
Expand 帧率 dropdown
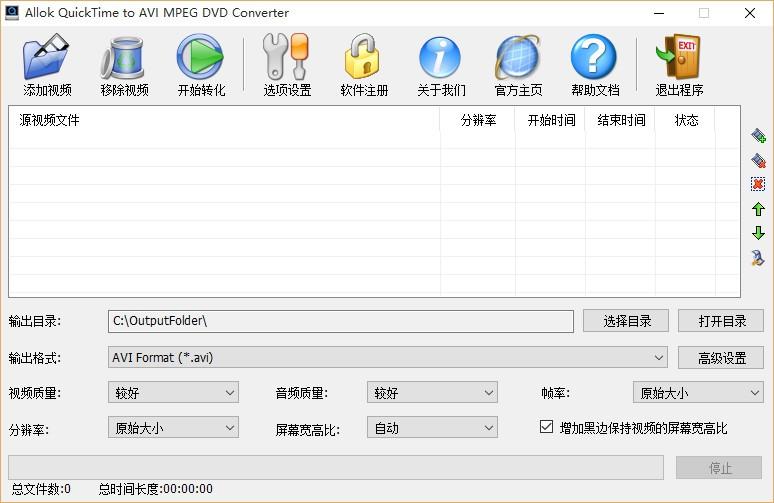[x=698, y=393]
